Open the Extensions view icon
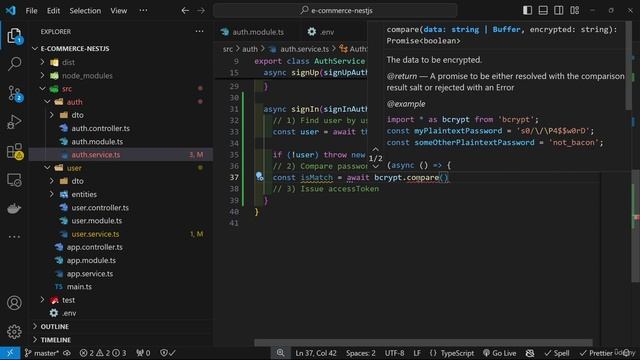Viewport: 640px width, 360px height. (x=14, y=151)
